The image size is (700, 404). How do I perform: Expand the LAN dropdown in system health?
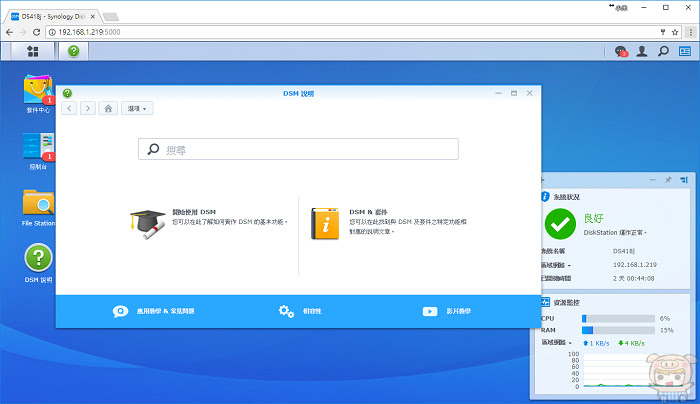556,265
